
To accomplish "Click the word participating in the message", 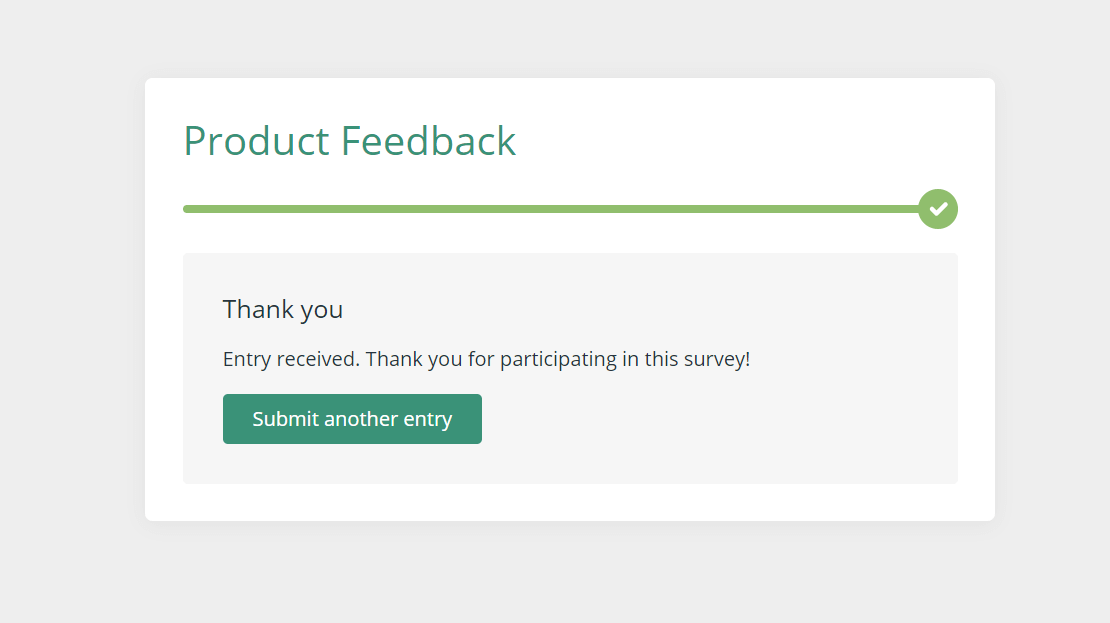I will 559,360.
